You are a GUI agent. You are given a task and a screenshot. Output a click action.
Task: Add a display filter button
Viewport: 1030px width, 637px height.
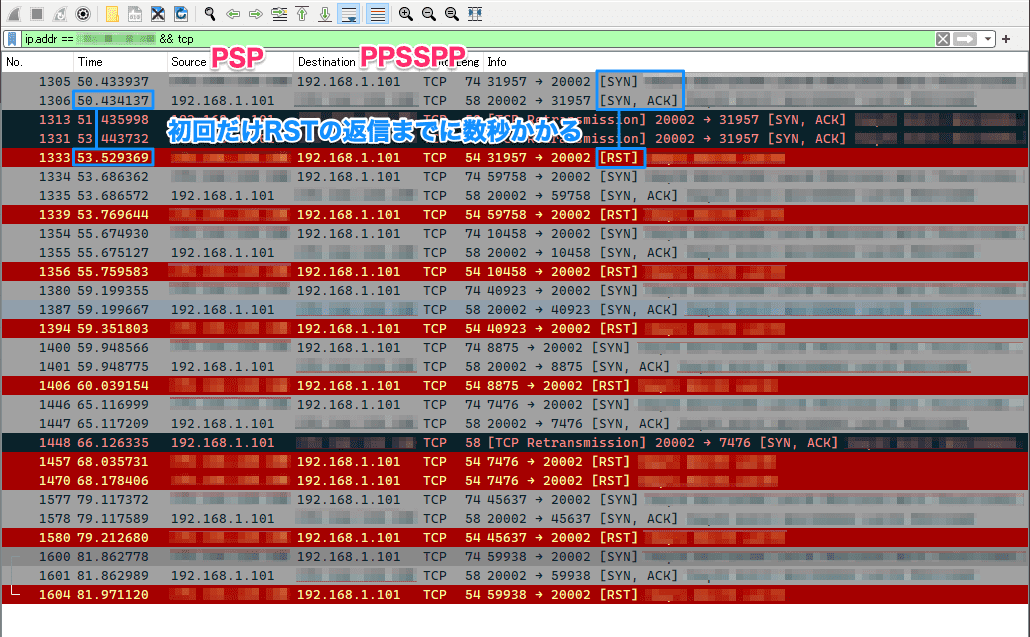tap(1006, 39)
